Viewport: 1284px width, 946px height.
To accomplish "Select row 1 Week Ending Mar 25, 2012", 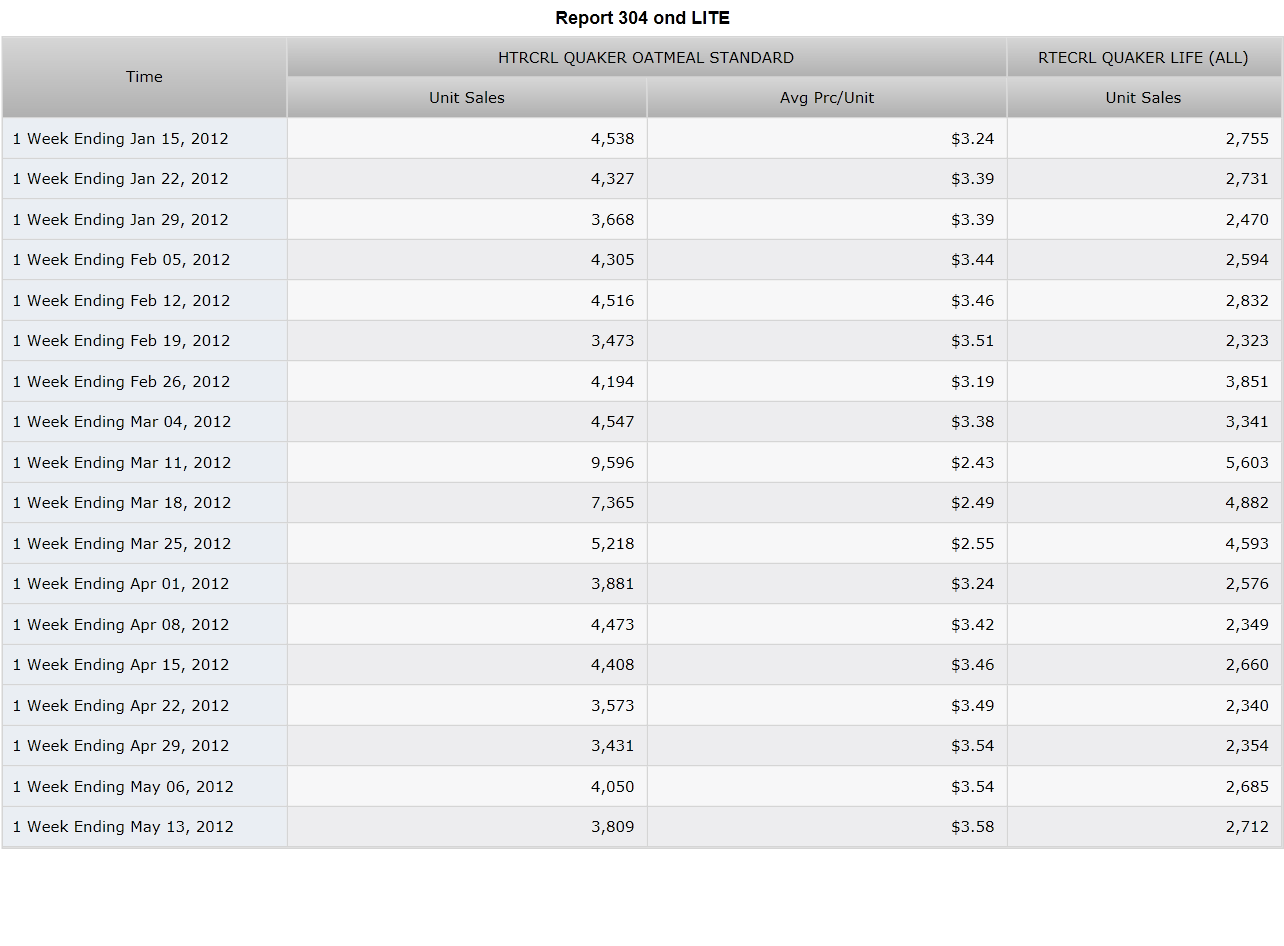I will [x=642, y=544].
